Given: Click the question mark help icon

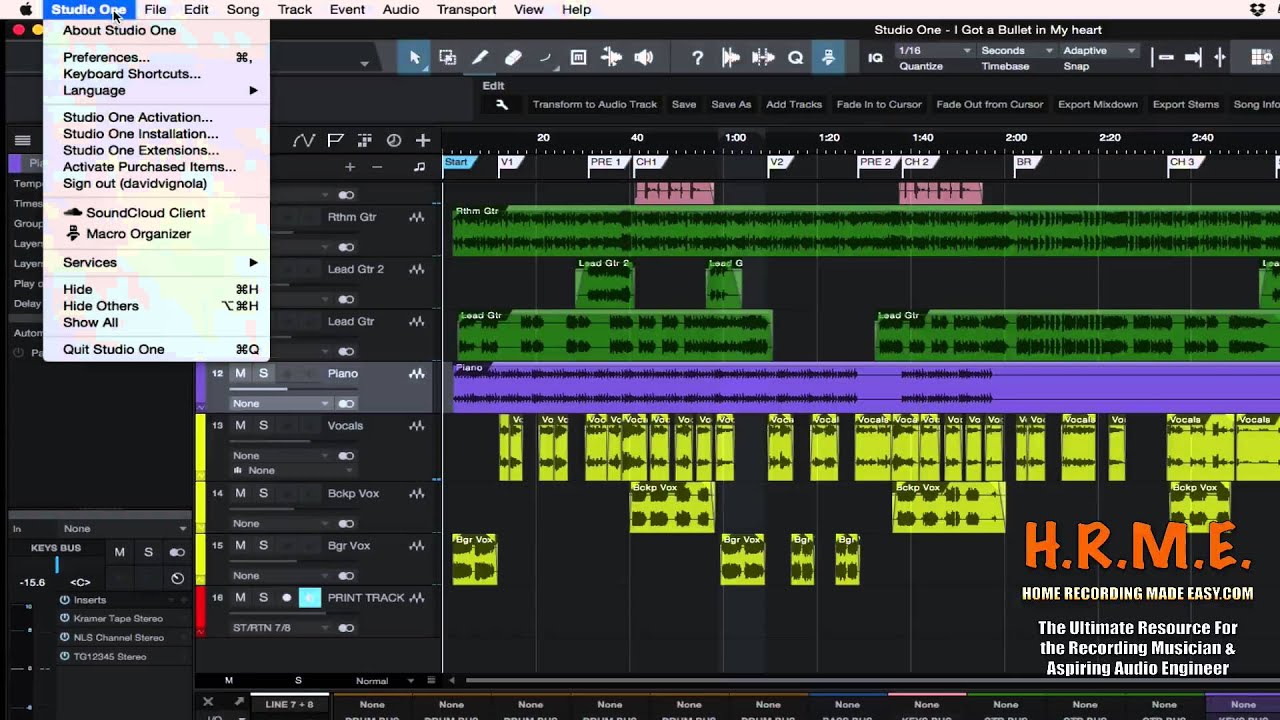Looking at the screenshot, I should click(698, 58).
